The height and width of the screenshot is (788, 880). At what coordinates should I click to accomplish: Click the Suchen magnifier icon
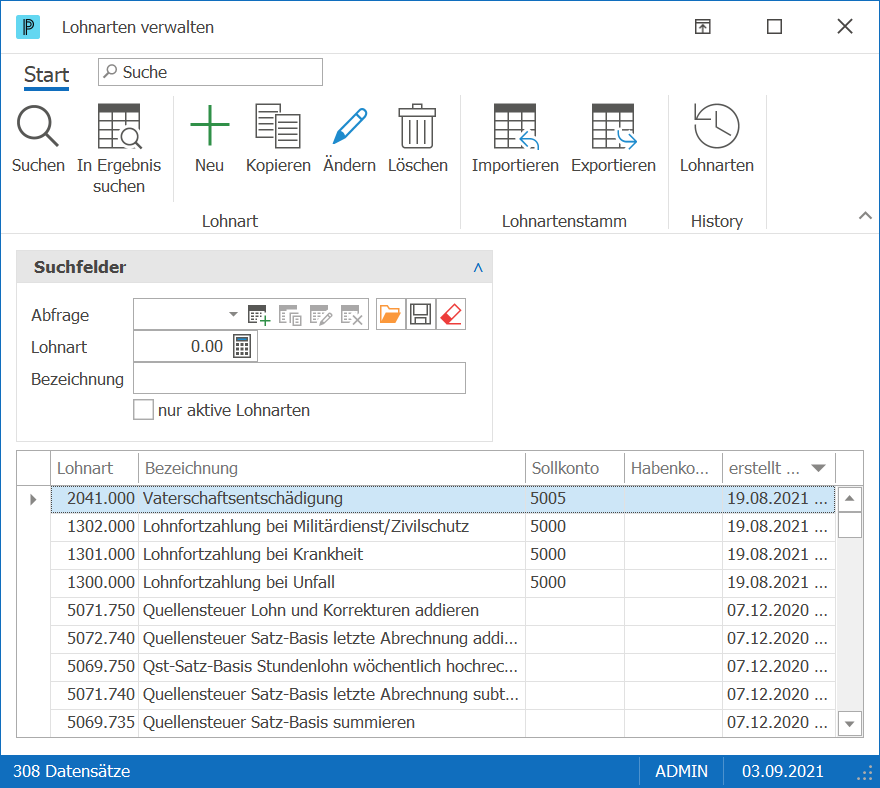pos(38,127)
